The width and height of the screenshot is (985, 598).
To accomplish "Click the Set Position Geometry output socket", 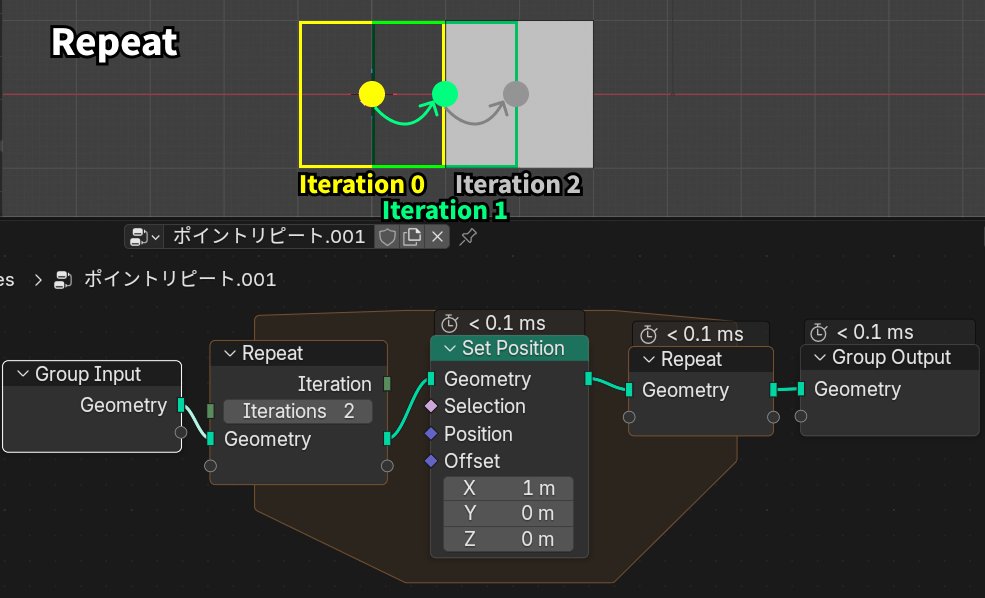I will (x=588, y=379).
